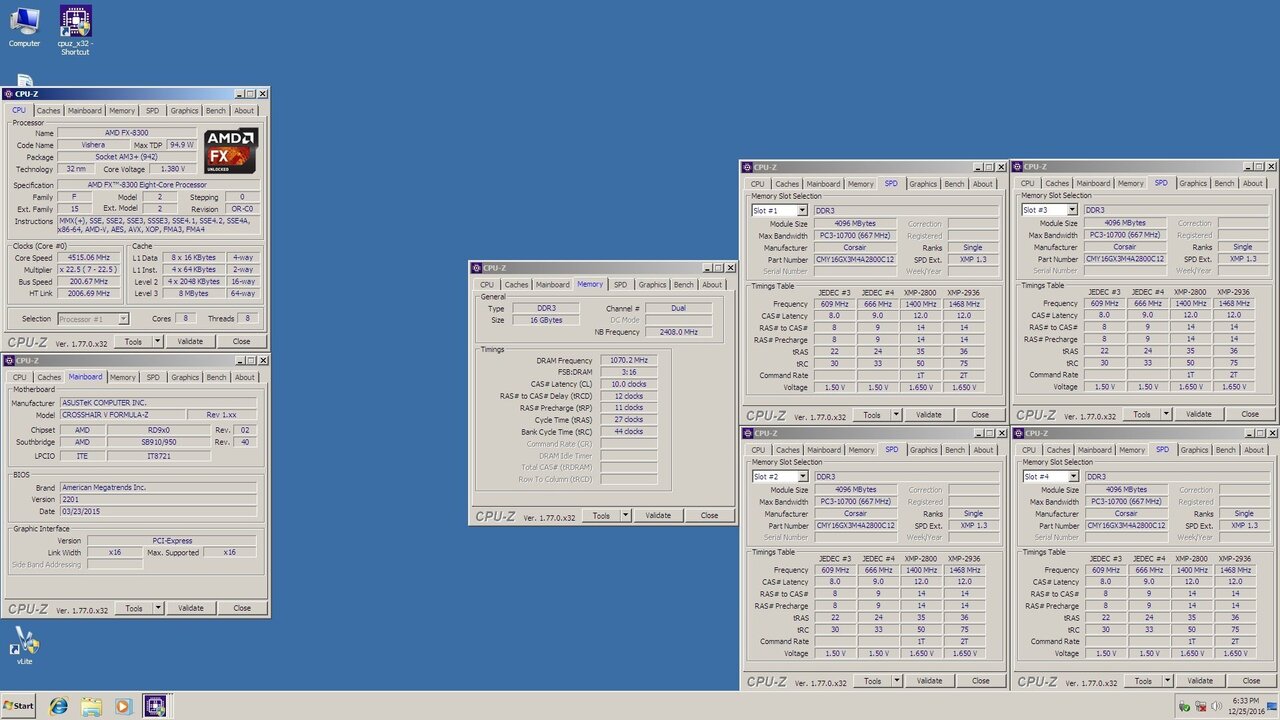The height and width of the screenshot is (720, 1280).
Task: Expand the Slot #3 memory slot dropdown
Action: point(1072,211)
